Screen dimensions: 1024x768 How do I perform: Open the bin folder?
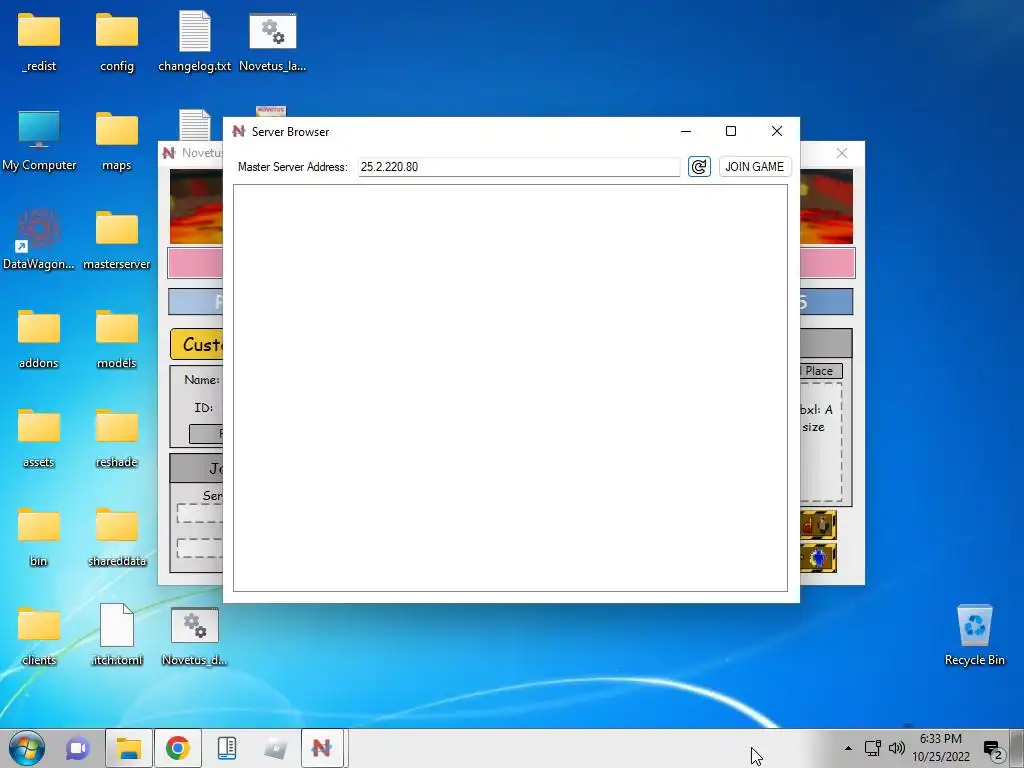pos(39,537)
